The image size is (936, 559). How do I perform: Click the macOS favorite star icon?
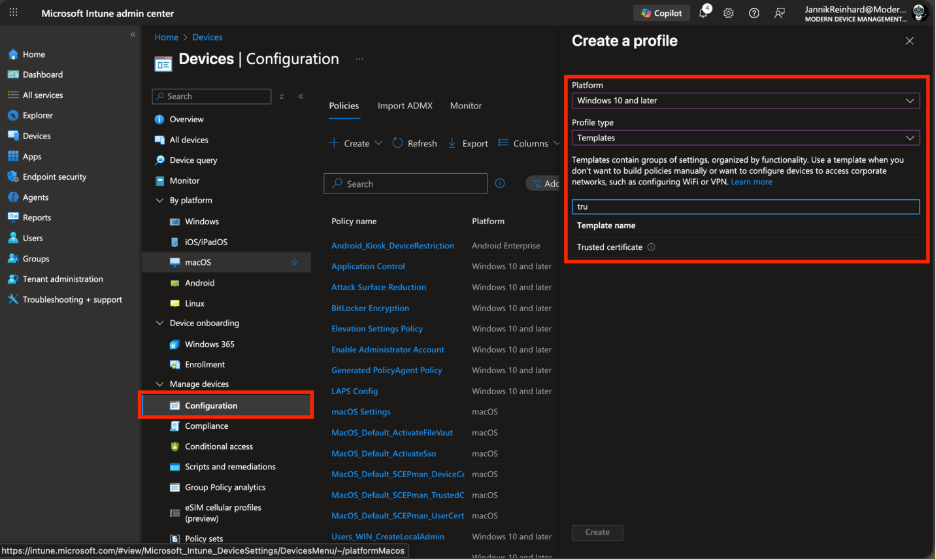point(294,262)
